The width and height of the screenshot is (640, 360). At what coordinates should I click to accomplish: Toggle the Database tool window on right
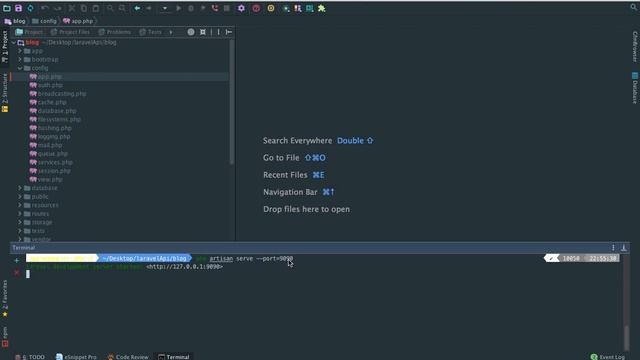[635, 88]
